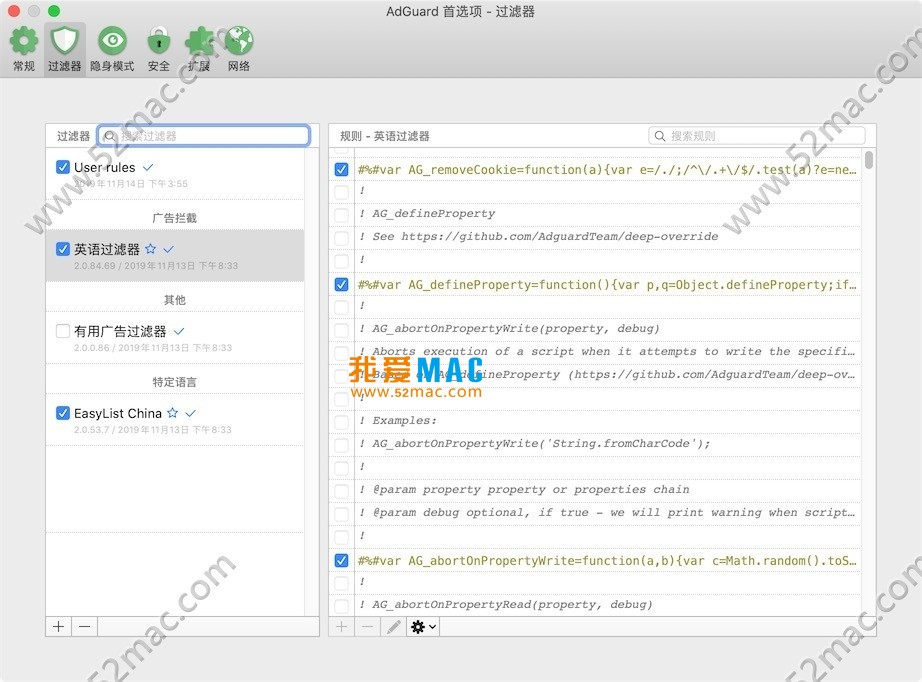The image size is (922, 682).
Task: Click the green macOS zoom window button
Action: [54, 11]
